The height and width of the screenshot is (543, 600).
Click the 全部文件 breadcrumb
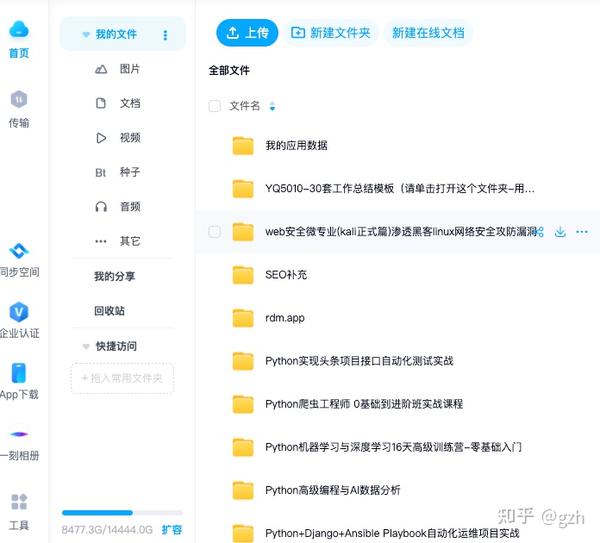pyautogui.click(x=229, y=70)
